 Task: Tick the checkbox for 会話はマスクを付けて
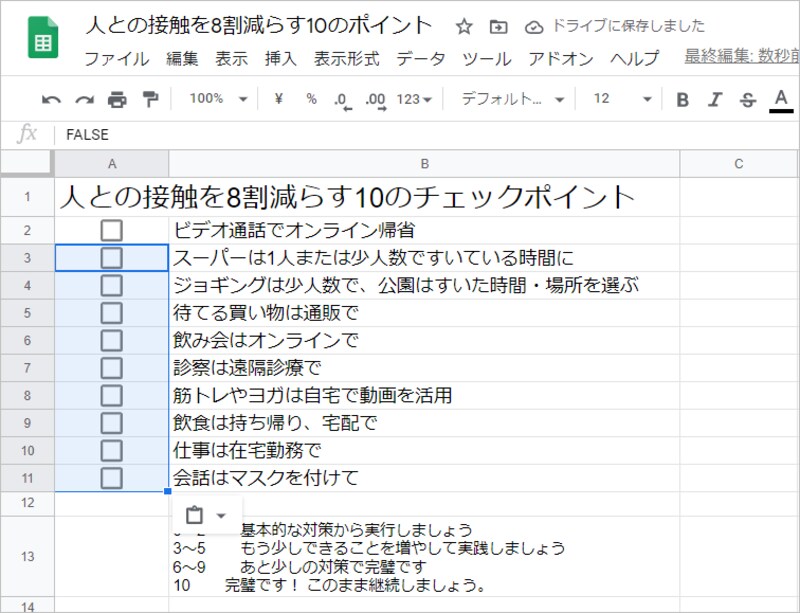click(112, 477)
